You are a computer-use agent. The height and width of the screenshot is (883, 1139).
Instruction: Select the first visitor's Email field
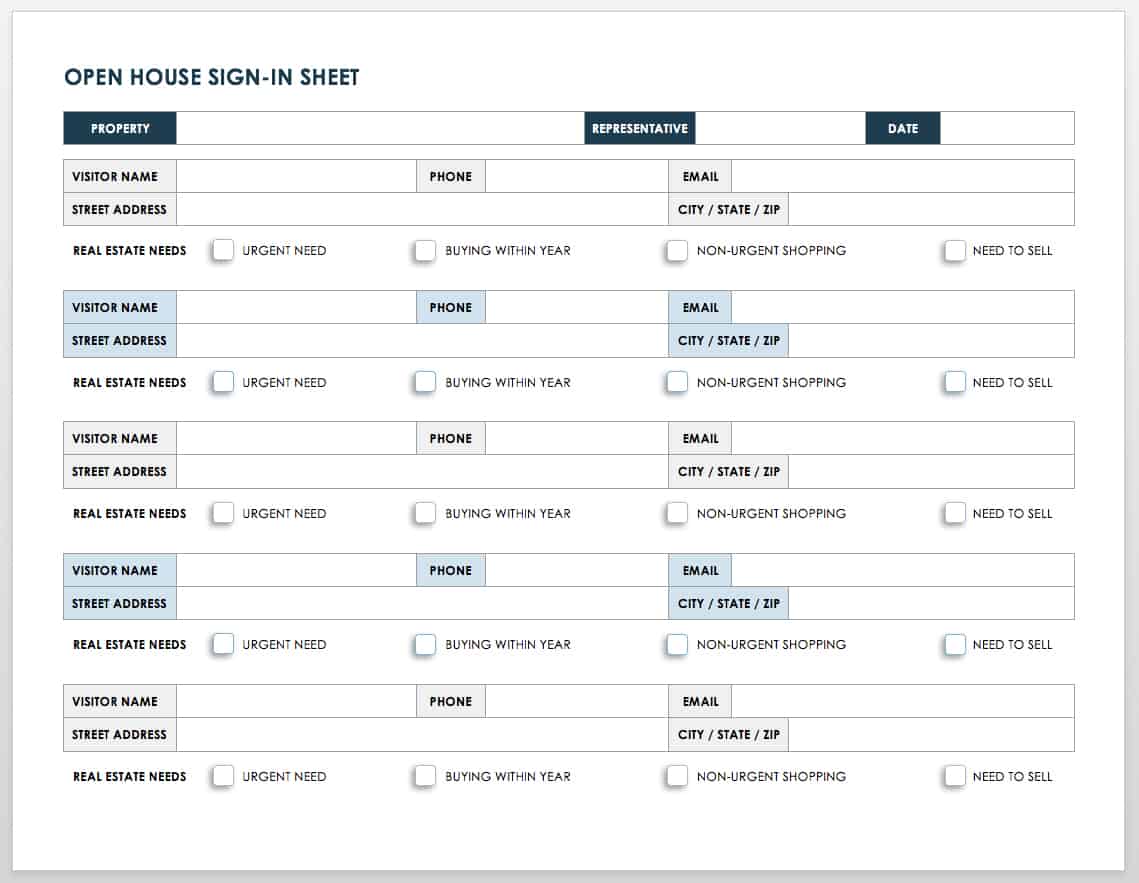(903, 176)
